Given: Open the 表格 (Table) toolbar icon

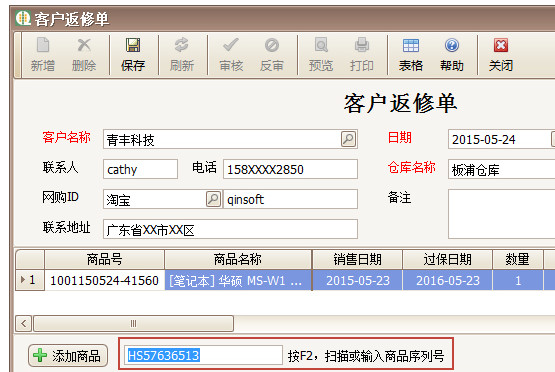Looking at the screenshot, I should 411,45.
